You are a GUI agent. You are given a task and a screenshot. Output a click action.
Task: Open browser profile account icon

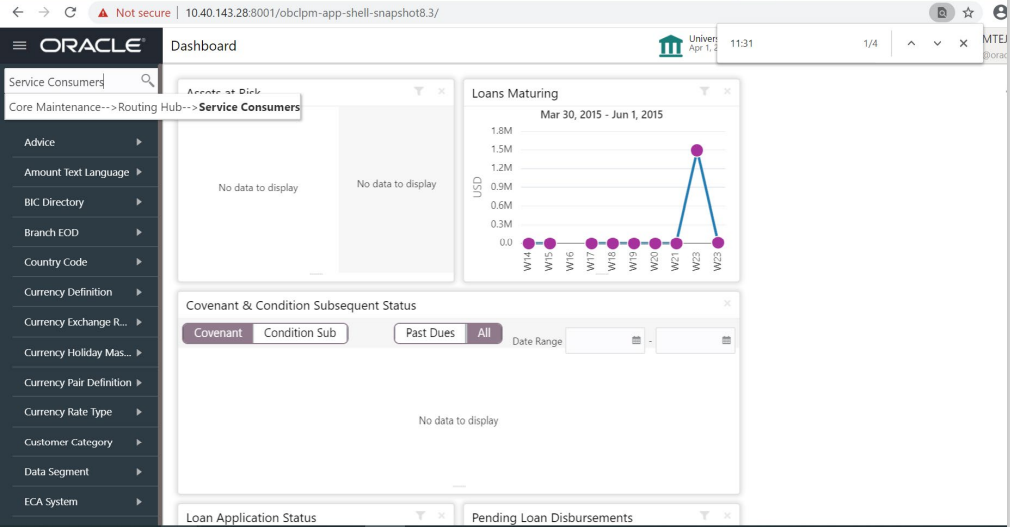tap(1000, 12)
